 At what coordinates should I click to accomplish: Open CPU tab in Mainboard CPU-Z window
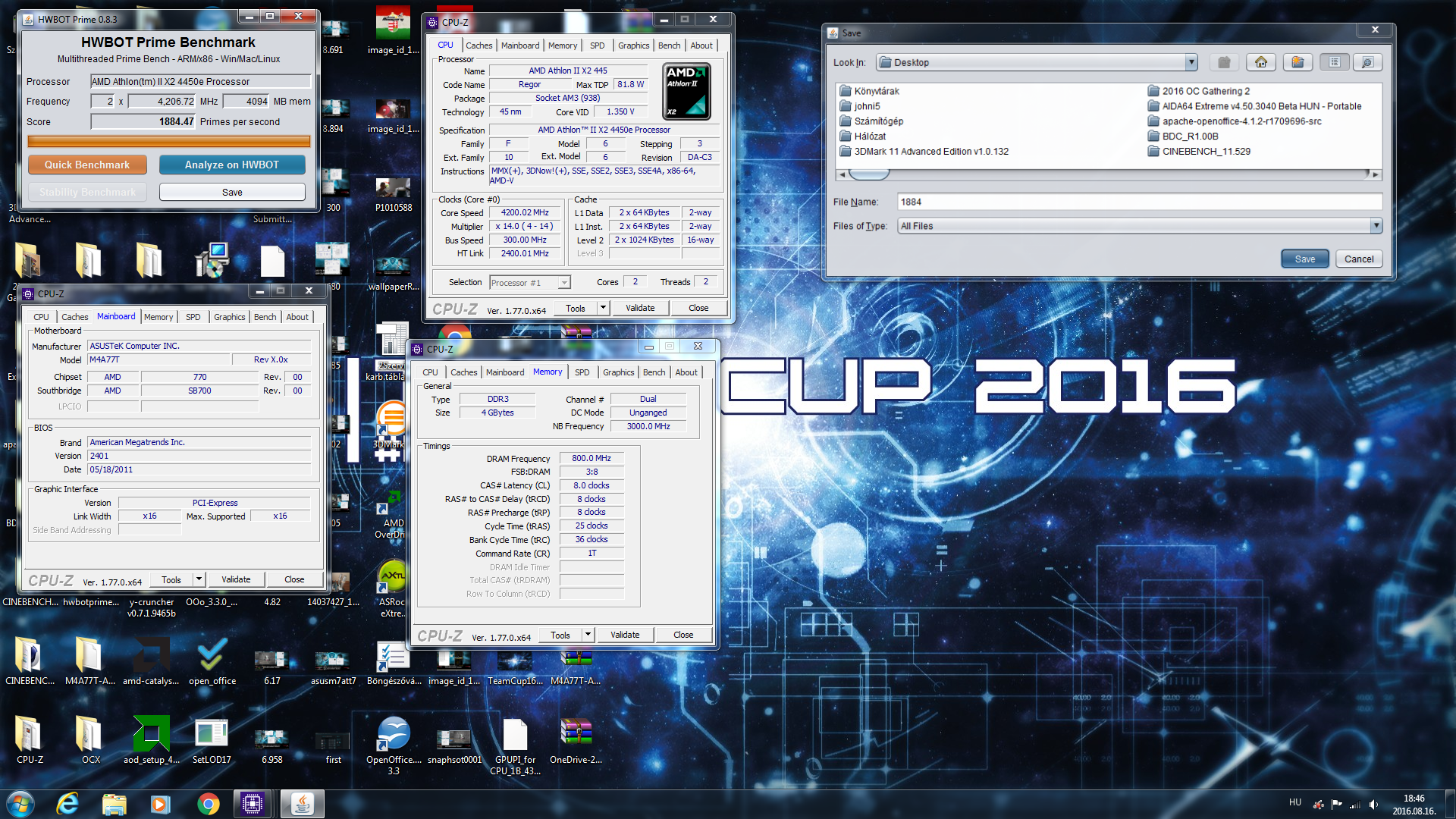pyautogui.click(x=41, y=317)
